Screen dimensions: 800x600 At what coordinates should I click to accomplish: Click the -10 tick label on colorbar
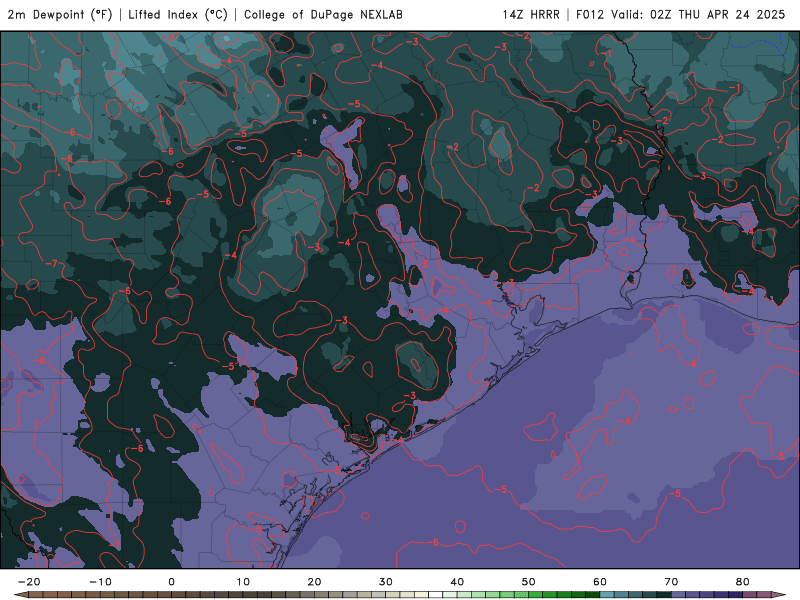coord(100,582)
